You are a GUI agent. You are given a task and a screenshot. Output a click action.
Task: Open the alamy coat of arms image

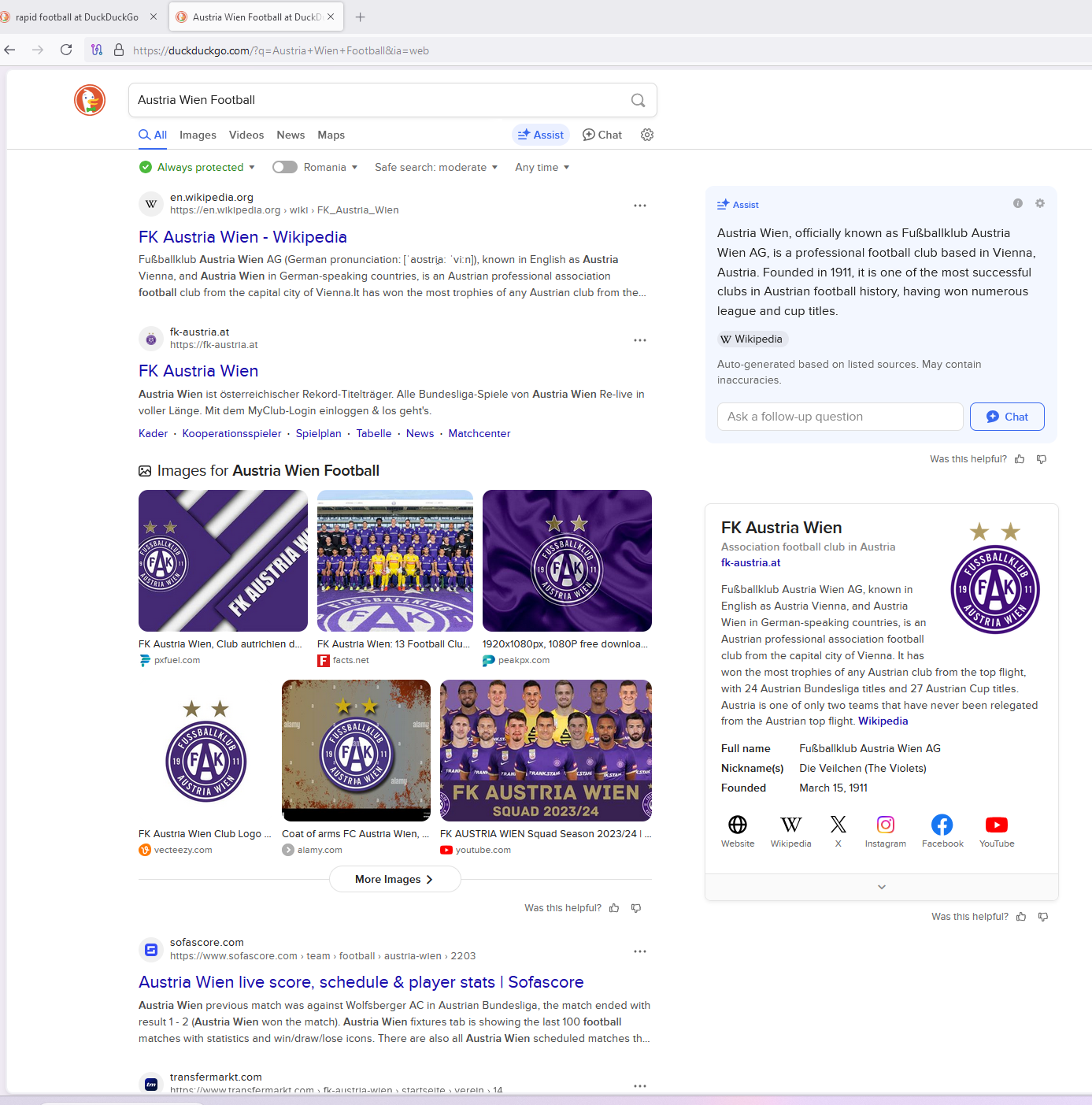(356, 751)
